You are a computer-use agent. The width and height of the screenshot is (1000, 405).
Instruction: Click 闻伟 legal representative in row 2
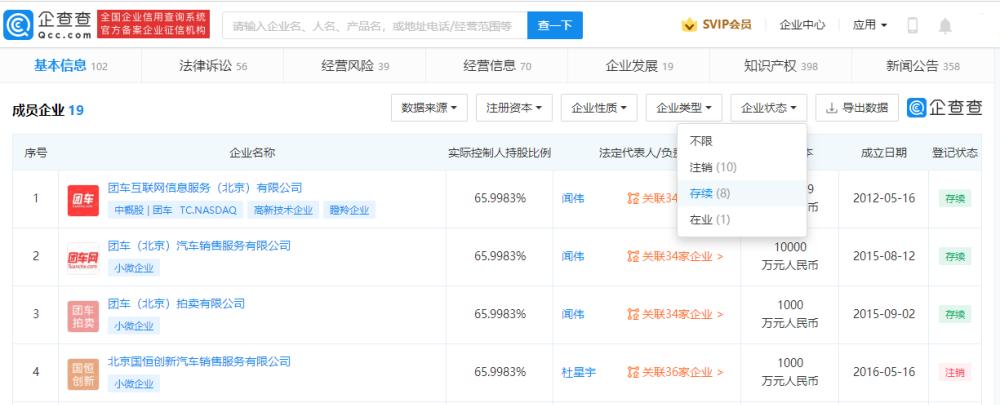[573, 256]
